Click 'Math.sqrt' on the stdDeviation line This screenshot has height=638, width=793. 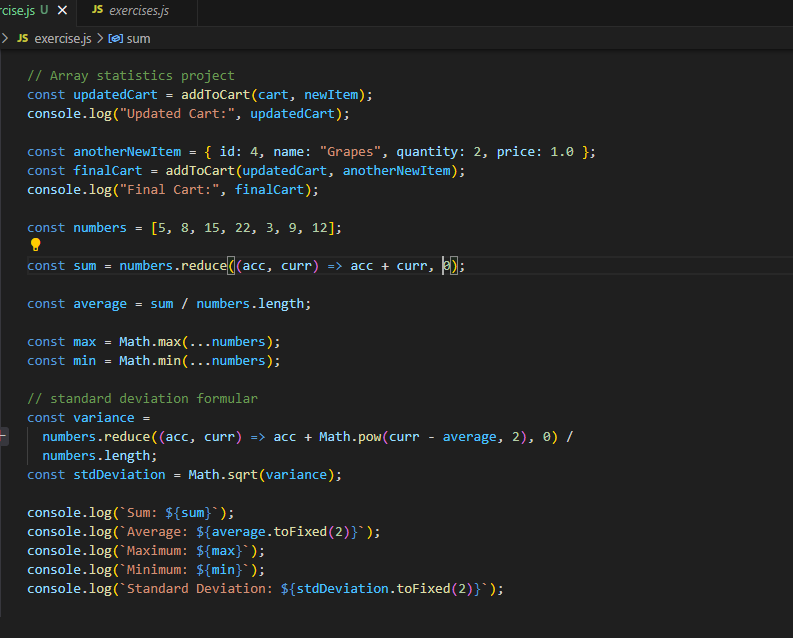223,475
